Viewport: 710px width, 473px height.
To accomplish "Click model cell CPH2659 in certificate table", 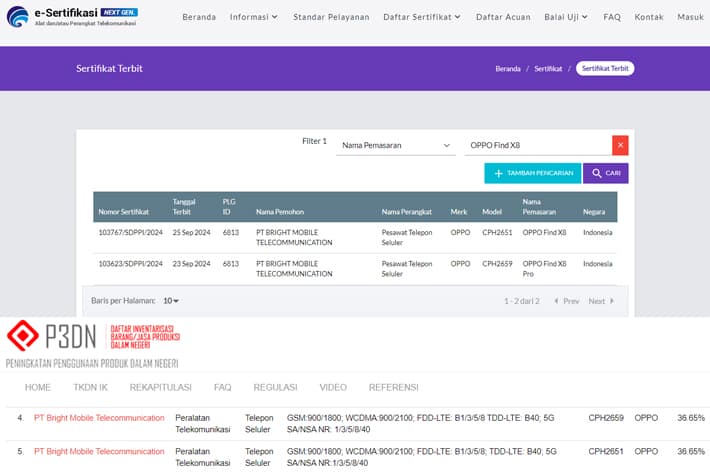I will click(x=497, y=263).
